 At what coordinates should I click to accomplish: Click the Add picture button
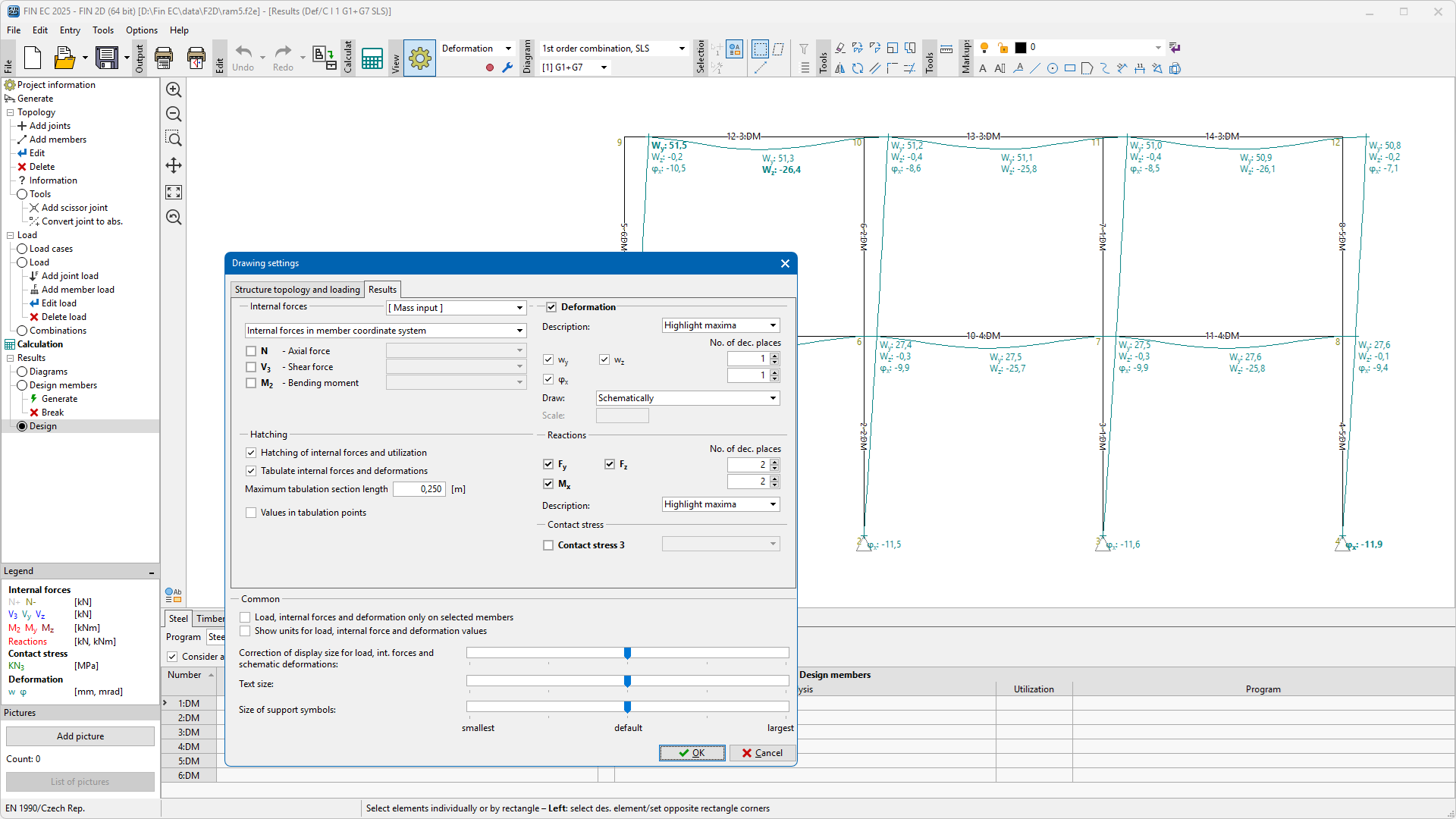click(x=80, y=736)
